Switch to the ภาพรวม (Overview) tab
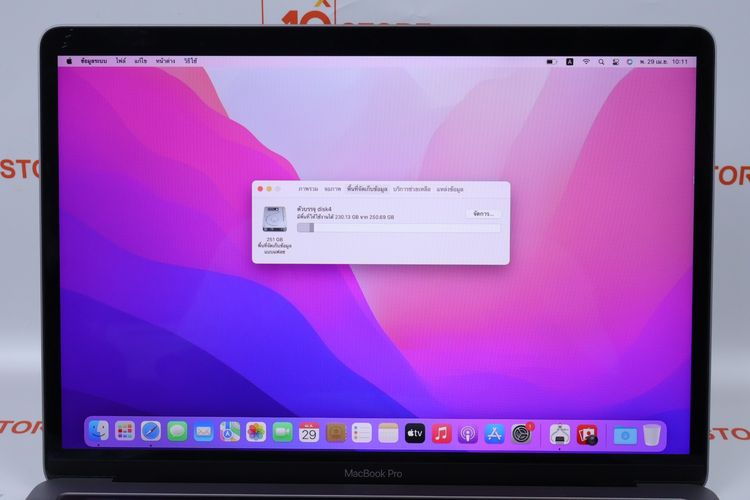The width and height of the screenshot is (750, 500). tap(308, 189)
